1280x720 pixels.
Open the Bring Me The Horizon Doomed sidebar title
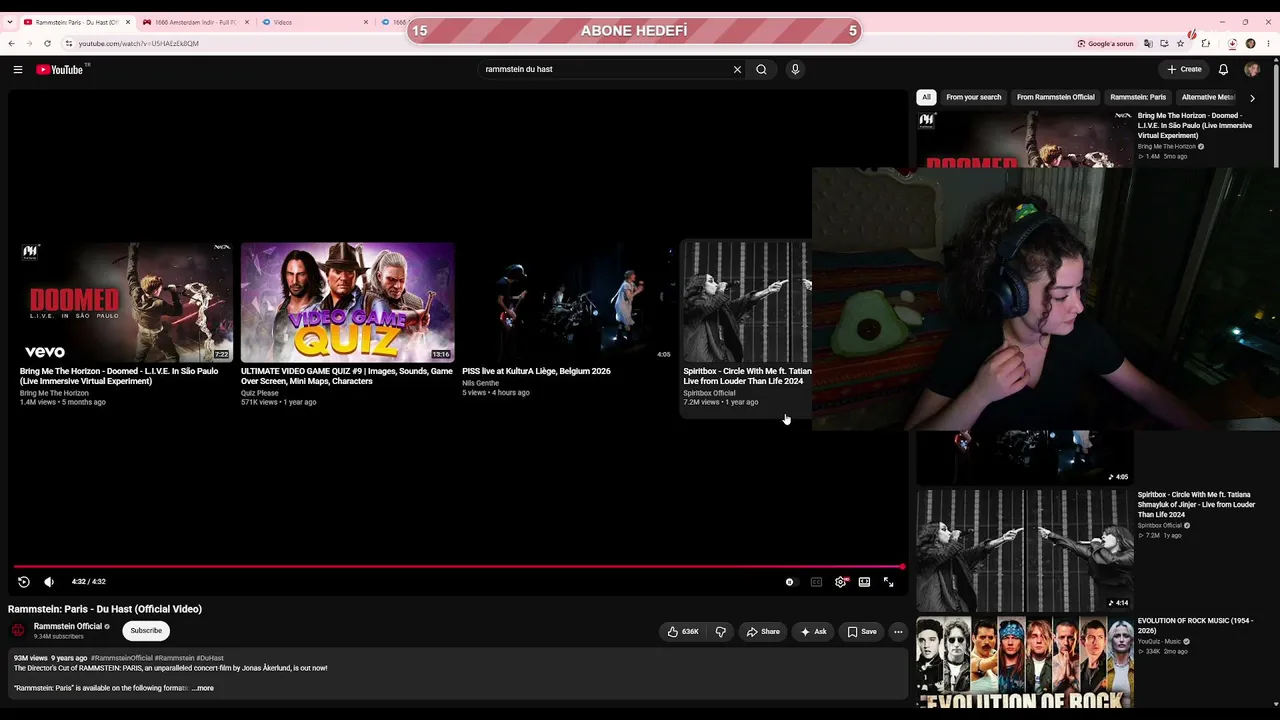click(x=1195, y=125)
